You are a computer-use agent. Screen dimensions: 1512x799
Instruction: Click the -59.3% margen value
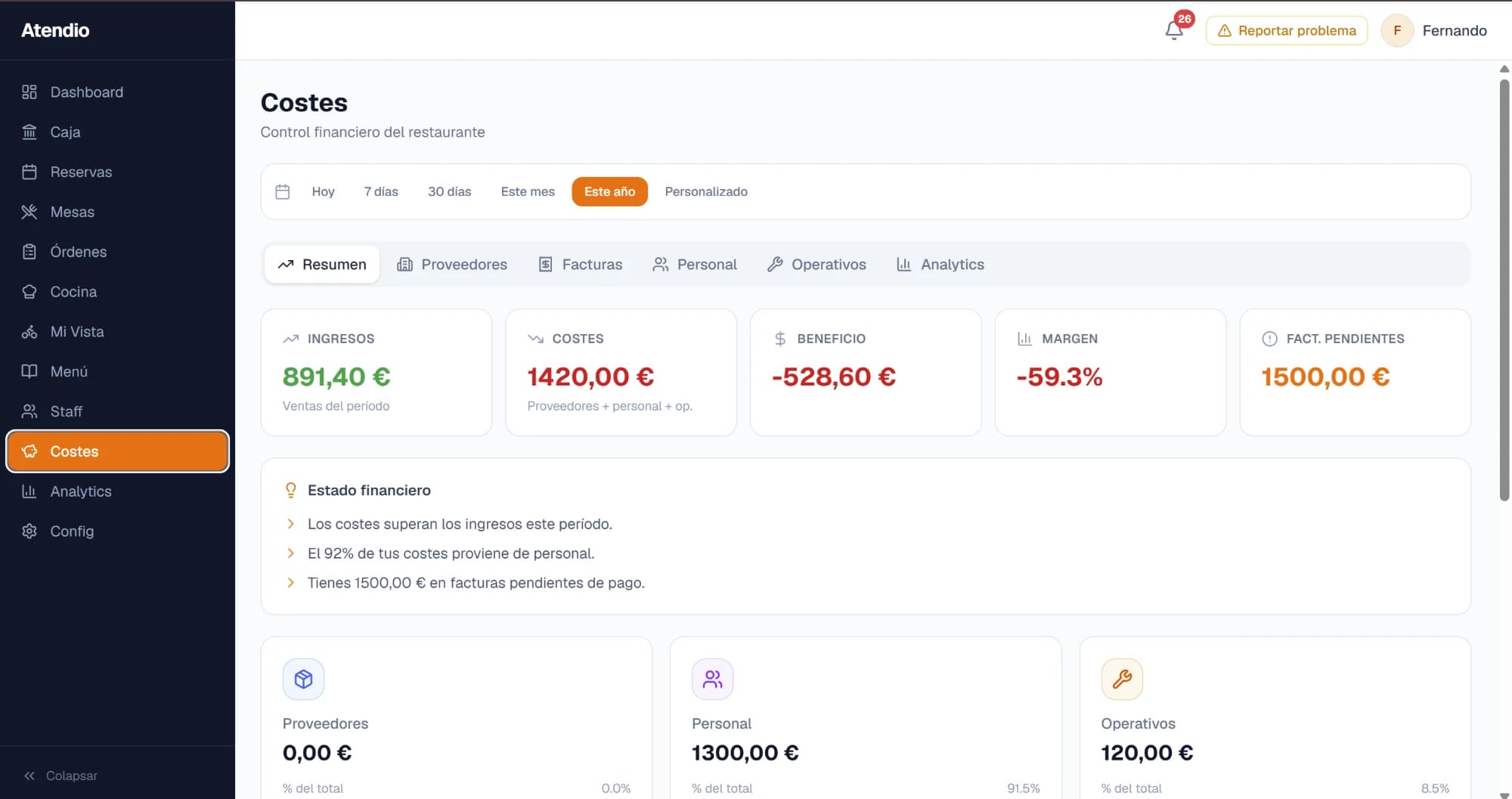[1059, 376]
